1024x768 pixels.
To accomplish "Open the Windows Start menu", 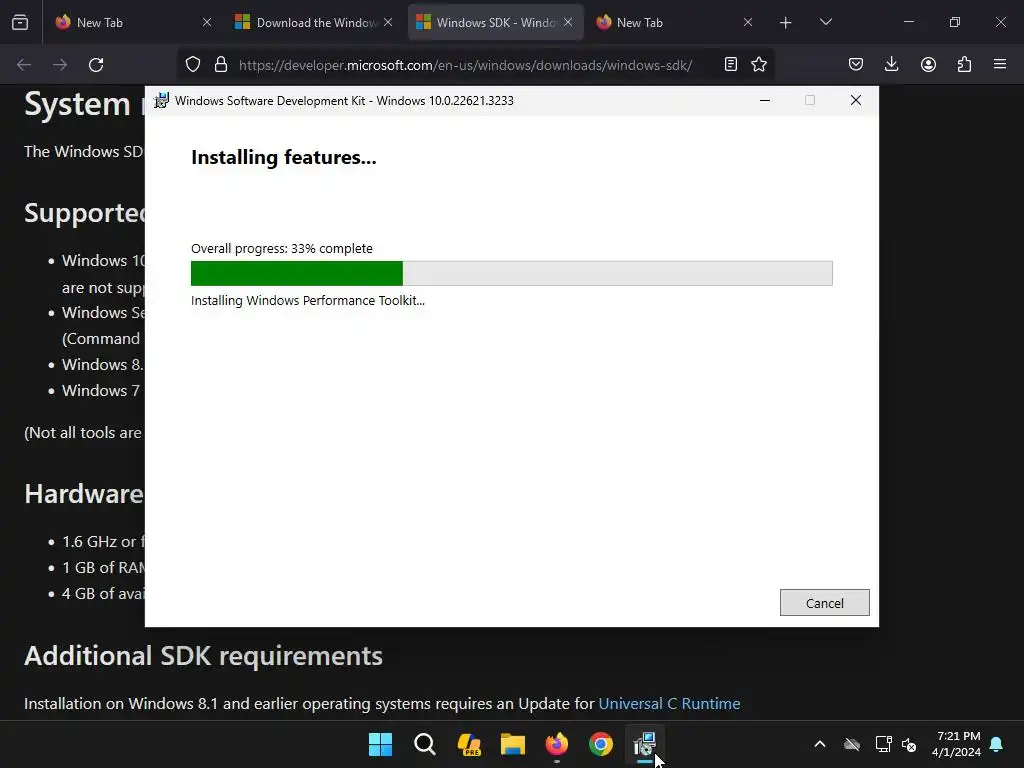I will click(380, 744).
